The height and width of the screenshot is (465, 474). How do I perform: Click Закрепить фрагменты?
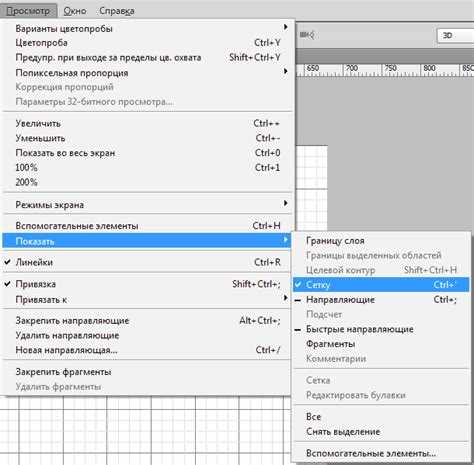coord(147,372)
